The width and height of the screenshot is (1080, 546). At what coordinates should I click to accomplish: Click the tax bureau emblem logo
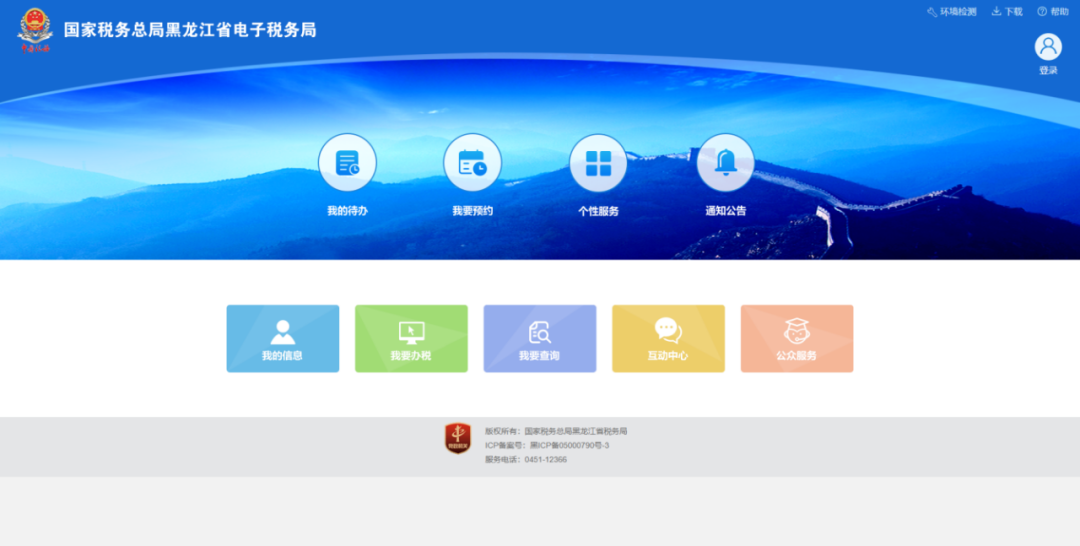coord(34,30)
